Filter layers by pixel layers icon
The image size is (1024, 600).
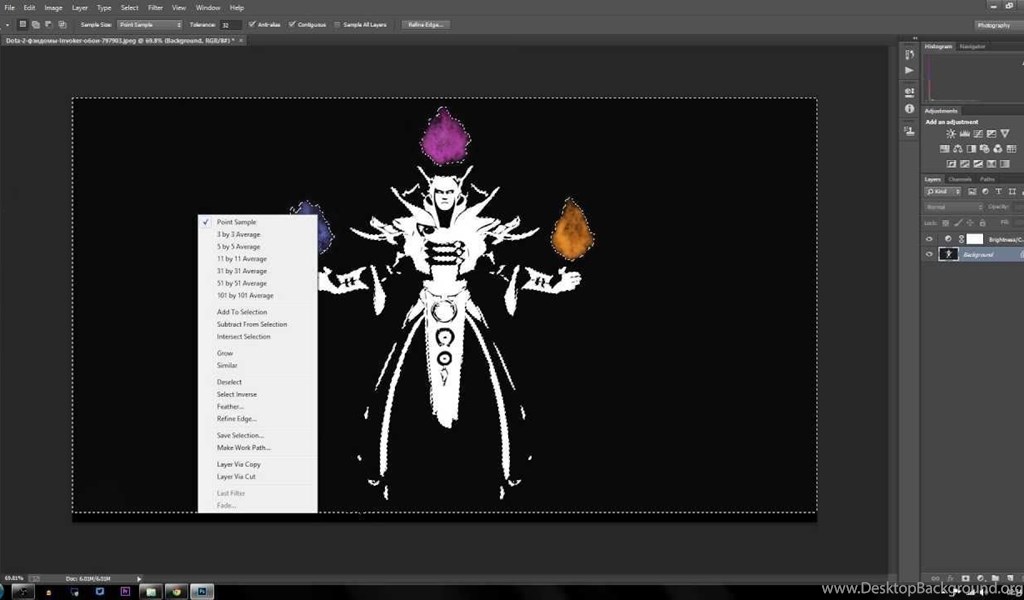point(972,191)
